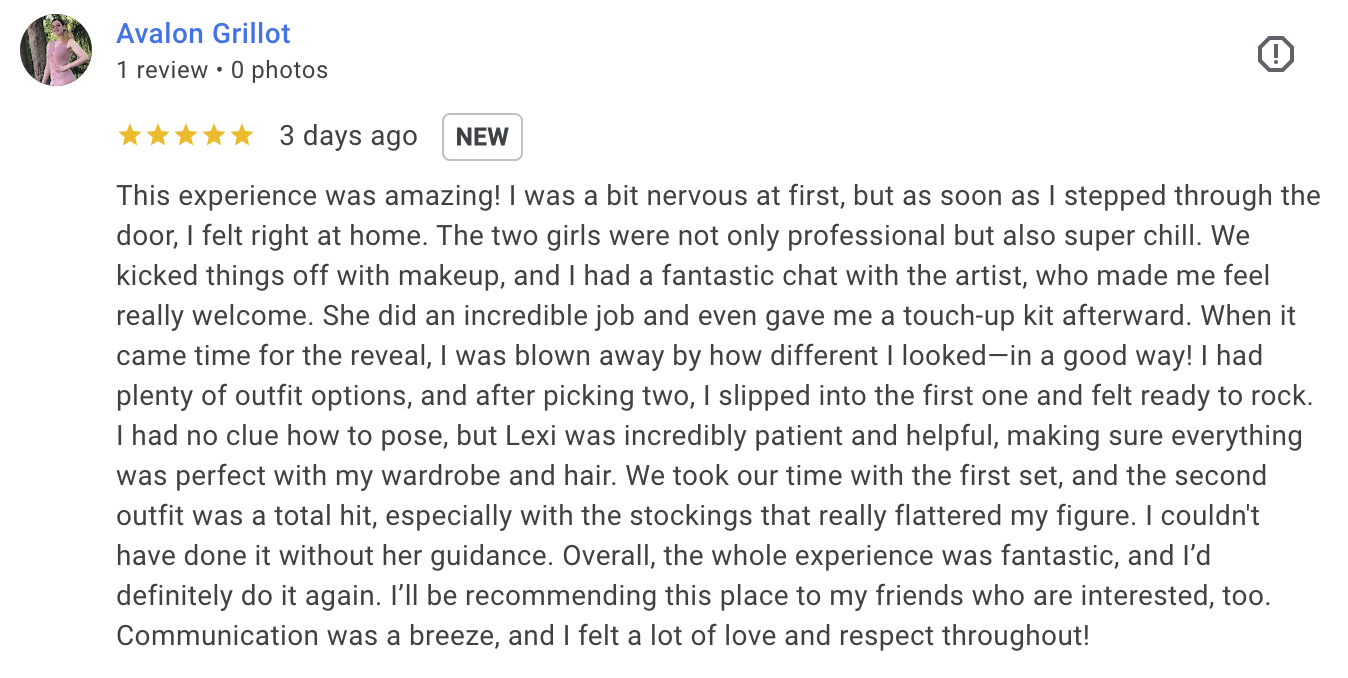Image resolution: width=1348 pixels, height=678 pixels.
Task: Click the report review flag icon
Action: pos(1275,54)
